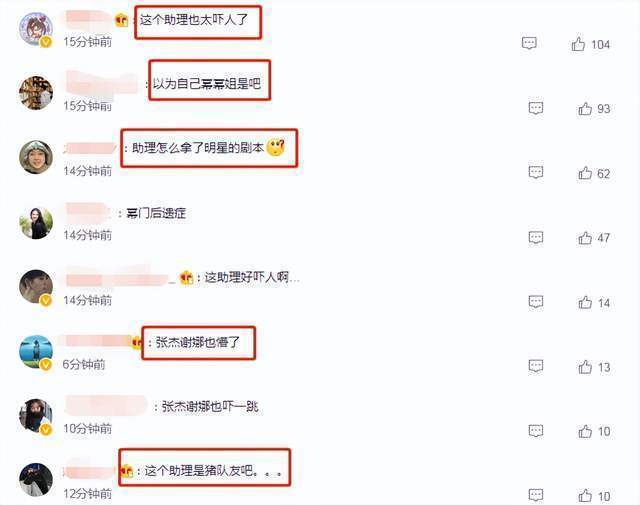Screen dimensions: 640x505
Task: Like the comment with 62 likes
Action: 585,173
